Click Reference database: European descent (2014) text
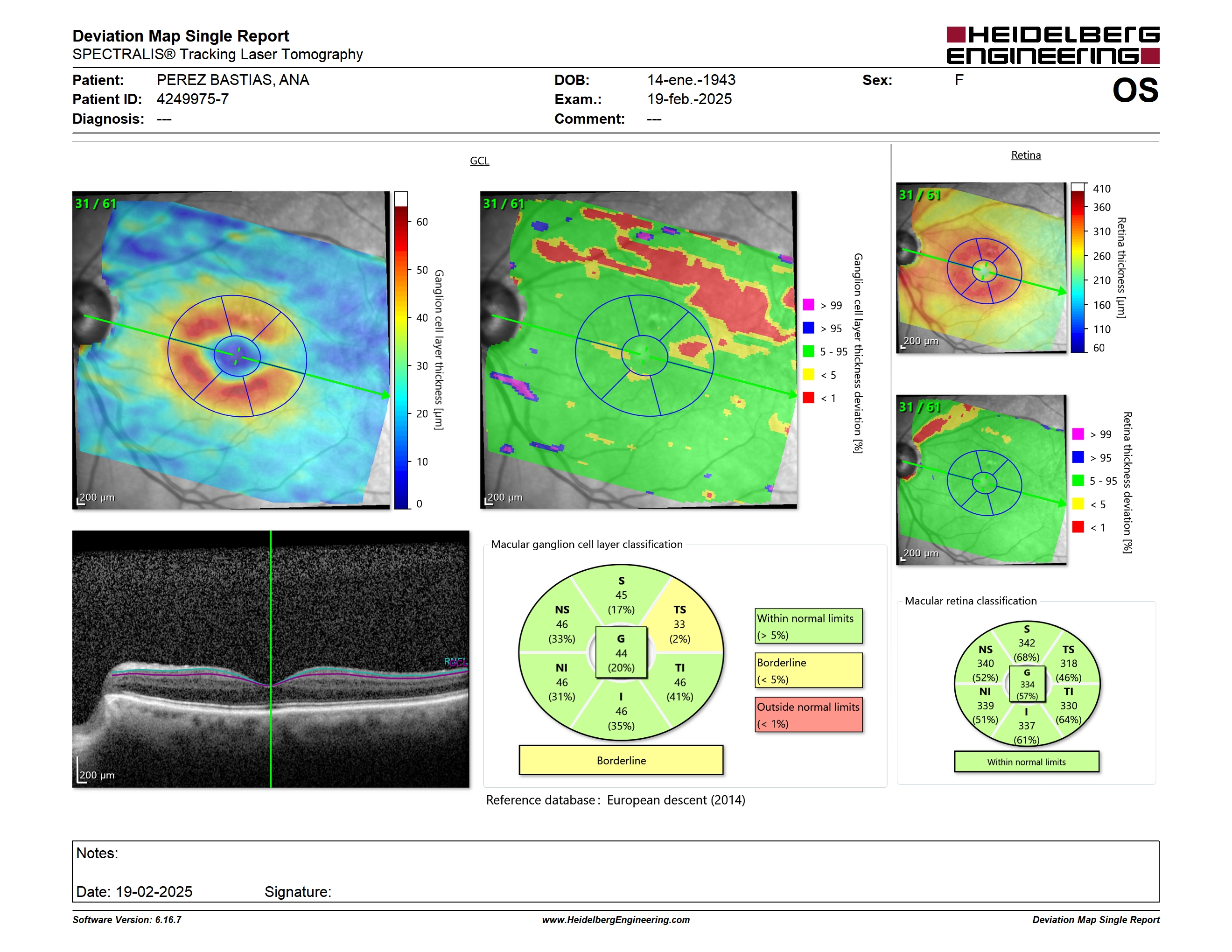 [616, 800]
